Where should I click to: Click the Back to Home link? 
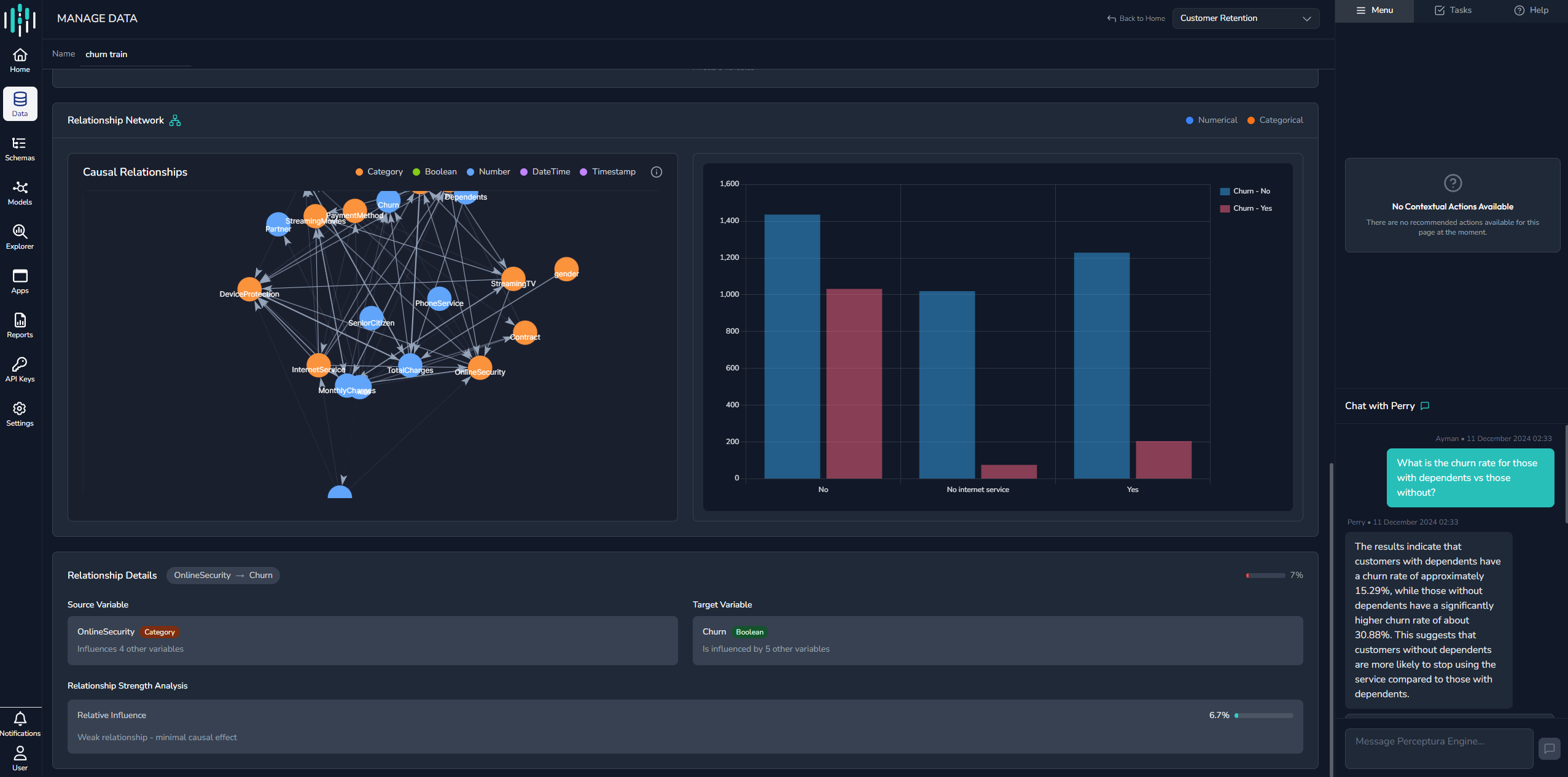[x=1136, y=18]
